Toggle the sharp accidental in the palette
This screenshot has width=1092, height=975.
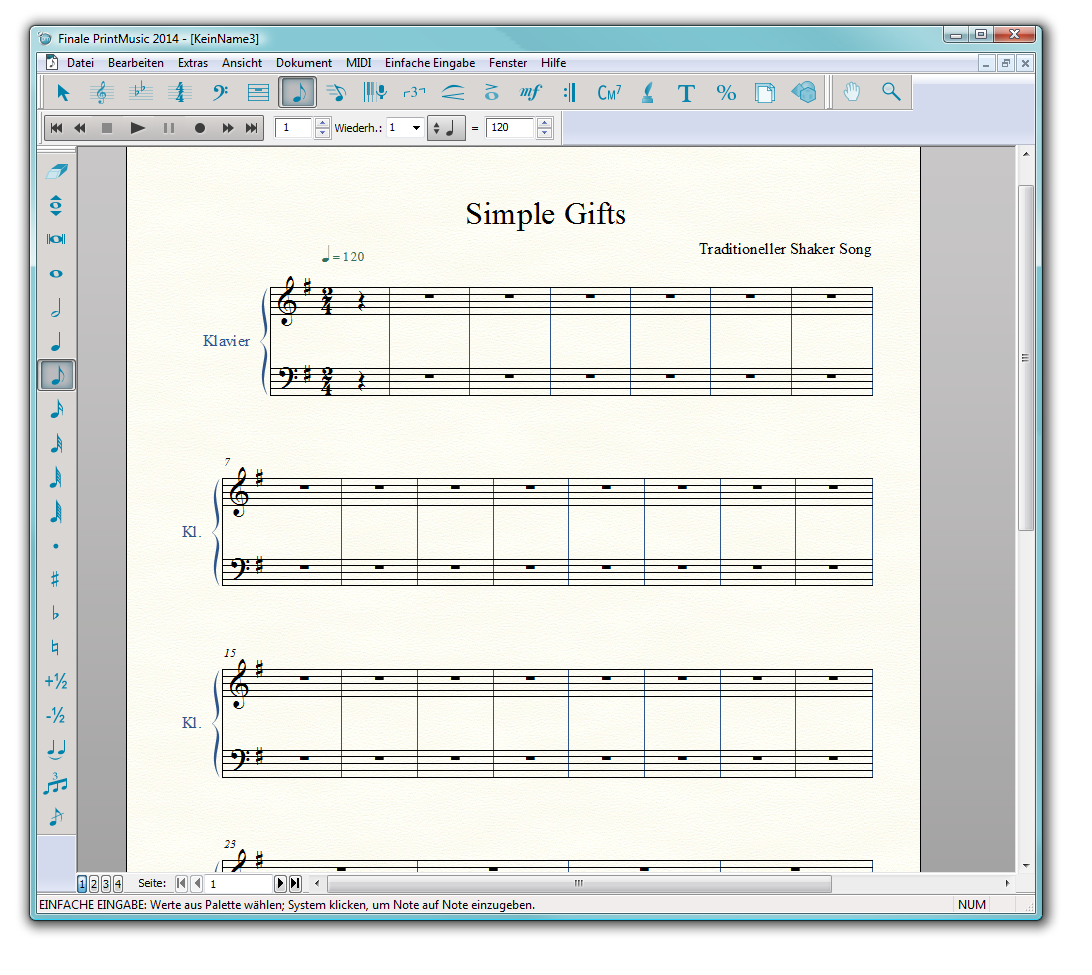pyautogui.click(x=56, y=579)
